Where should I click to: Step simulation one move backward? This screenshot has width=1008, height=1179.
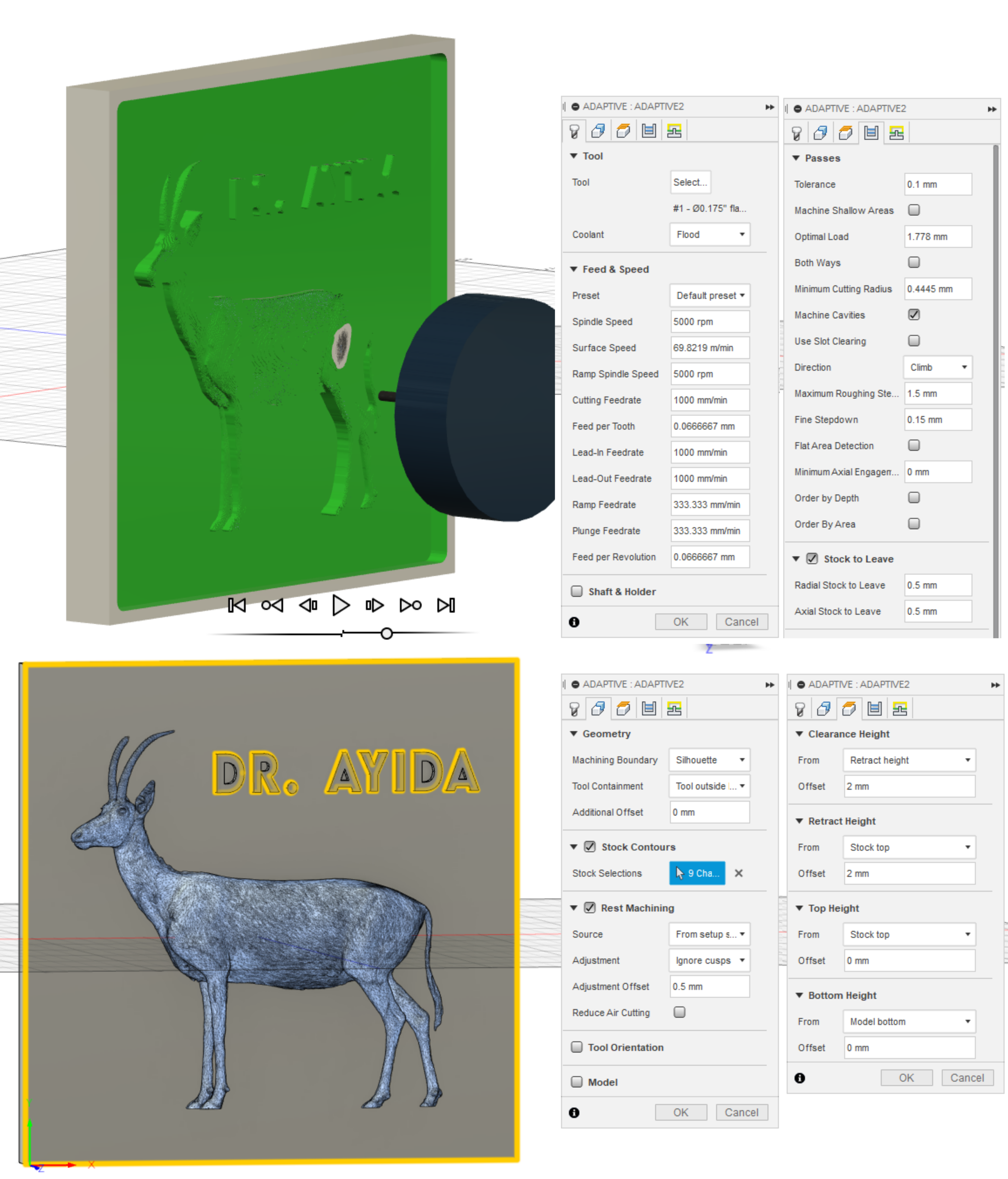(308, 605)
